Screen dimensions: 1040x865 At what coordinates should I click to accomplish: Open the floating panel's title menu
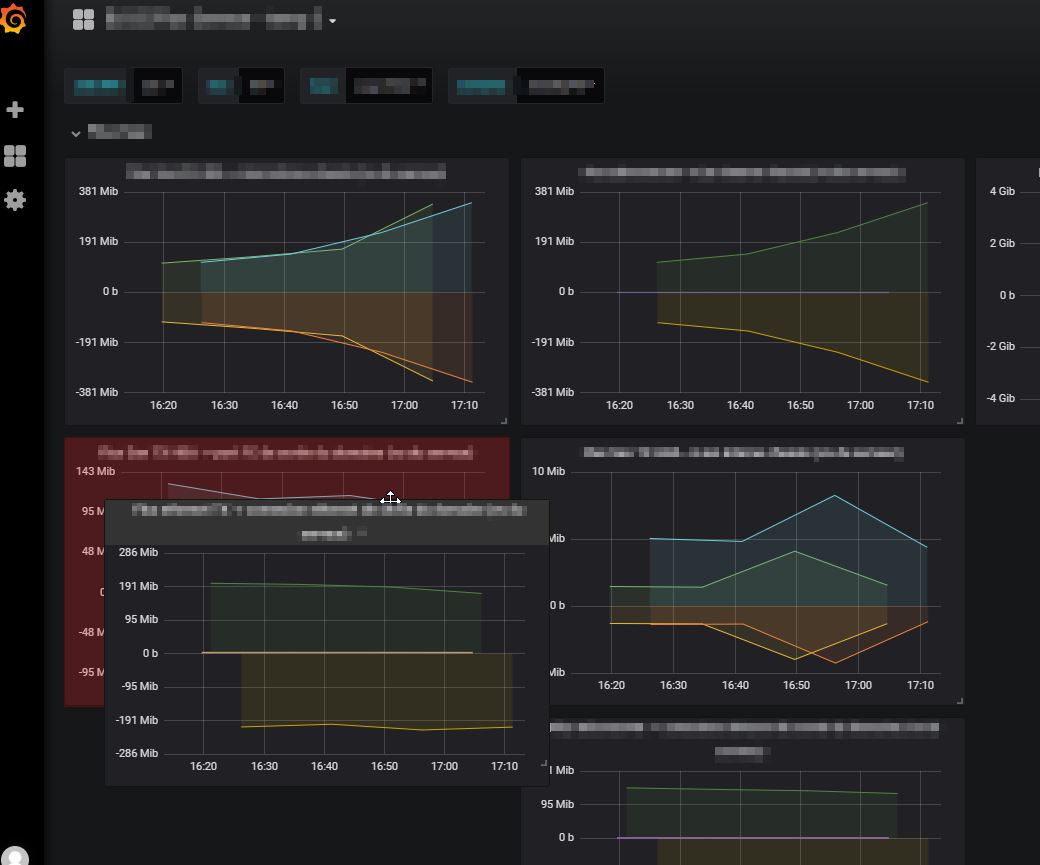pos(325,522)
